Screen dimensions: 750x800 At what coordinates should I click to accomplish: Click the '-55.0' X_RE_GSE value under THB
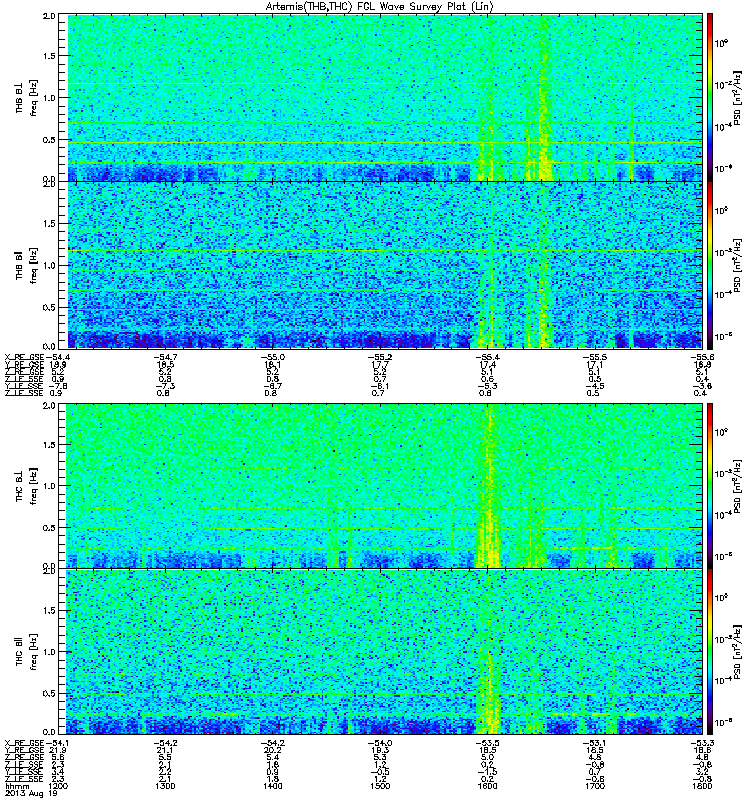(272, 357)
